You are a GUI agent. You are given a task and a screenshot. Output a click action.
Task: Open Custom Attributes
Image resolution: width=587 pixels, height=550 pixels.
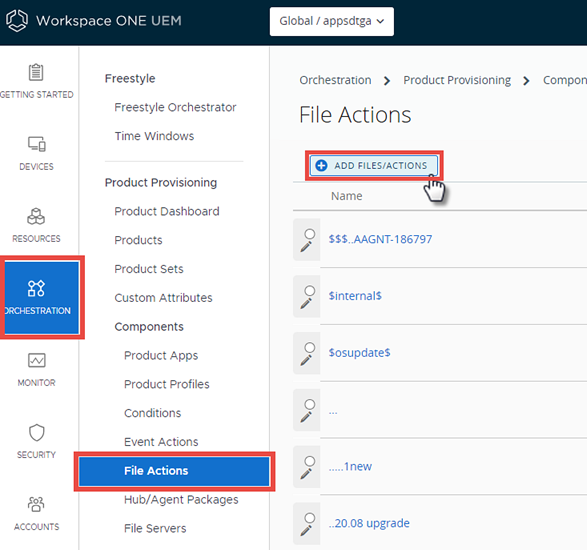click(163, 298)
